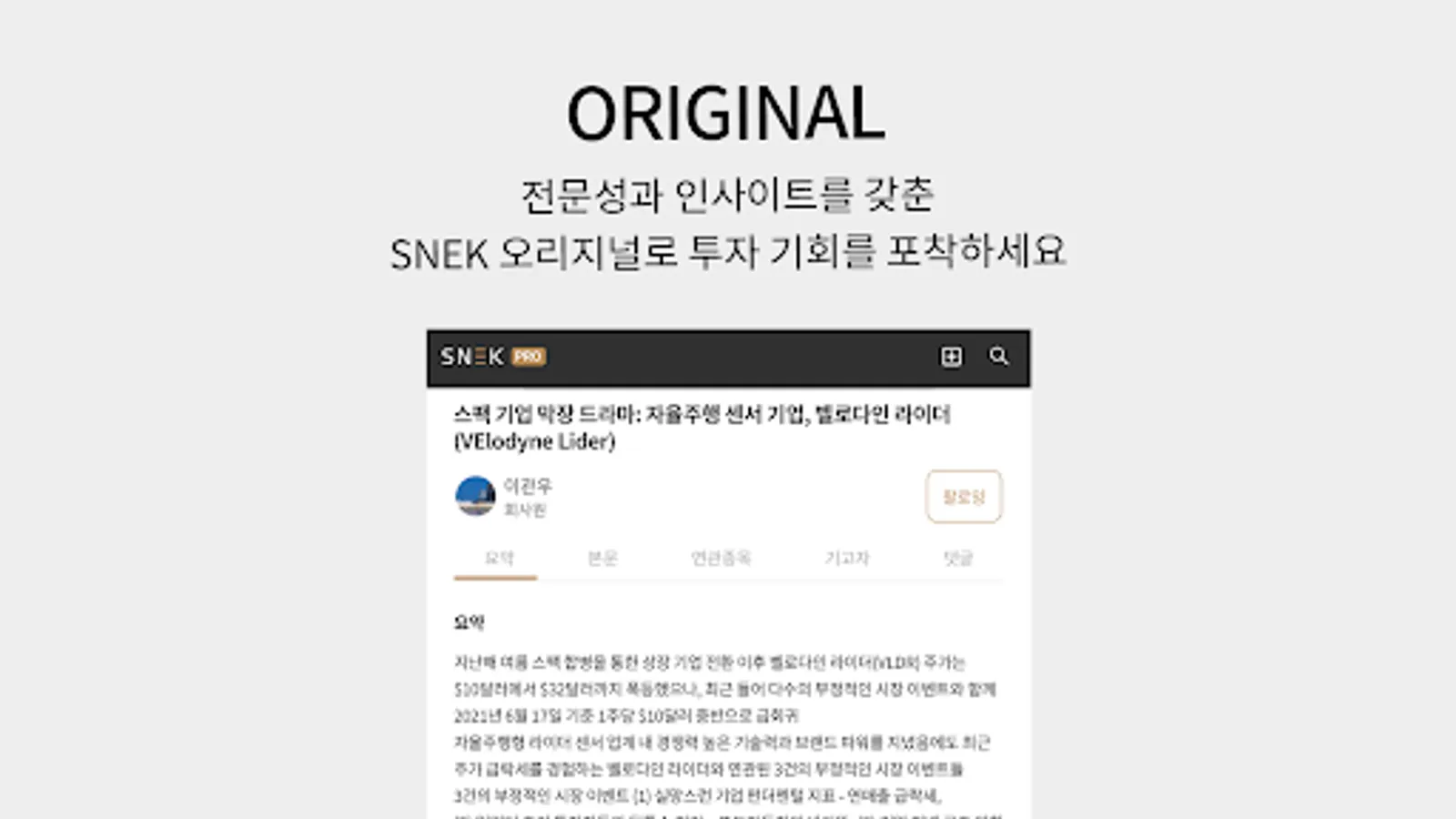The image size is (1456, 819).
Task: Select the 요약 tab
Action: [x=499, y=558]
